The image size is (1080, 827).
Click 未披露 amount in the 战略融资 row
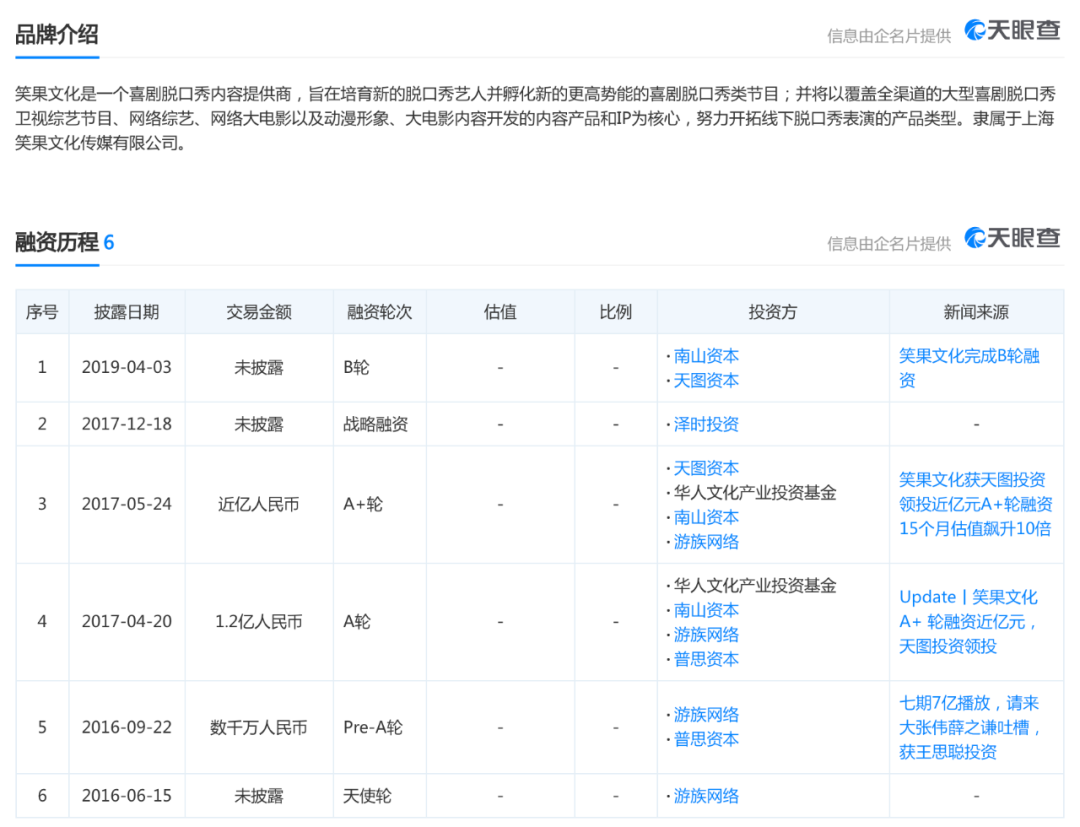coord(259,424)
